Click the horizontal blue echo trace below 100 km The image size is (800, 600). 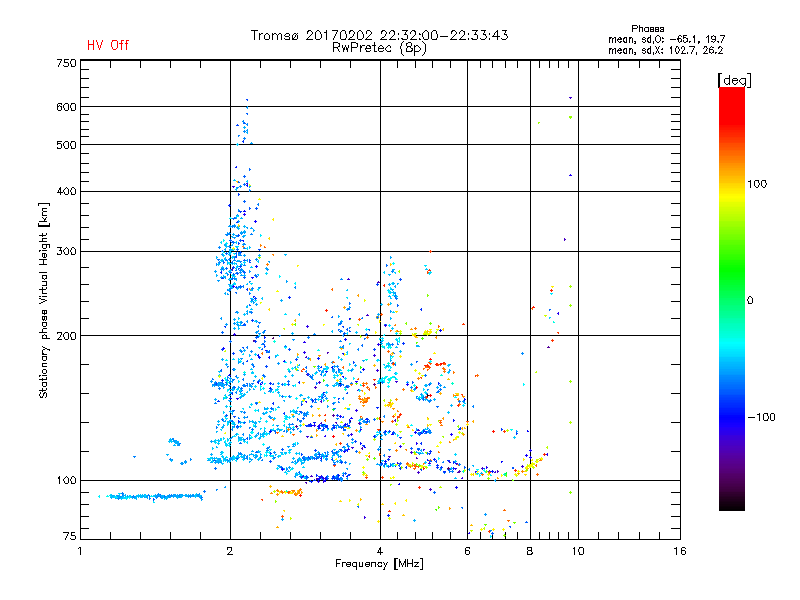(153, 496)
